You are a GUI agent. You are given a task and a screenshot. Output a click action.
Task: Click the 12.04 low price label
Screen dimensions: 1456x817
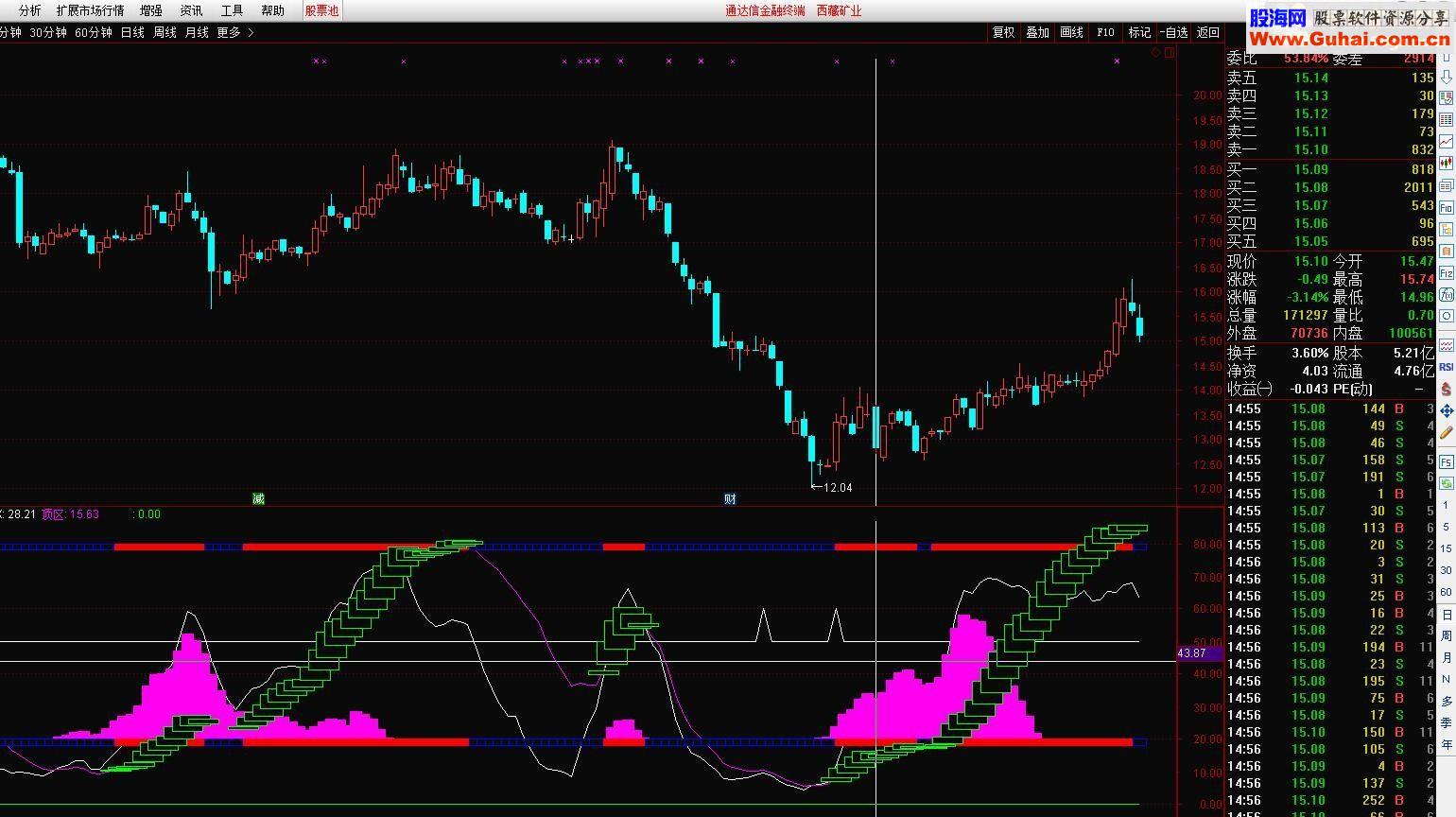(x=838, y=488)
